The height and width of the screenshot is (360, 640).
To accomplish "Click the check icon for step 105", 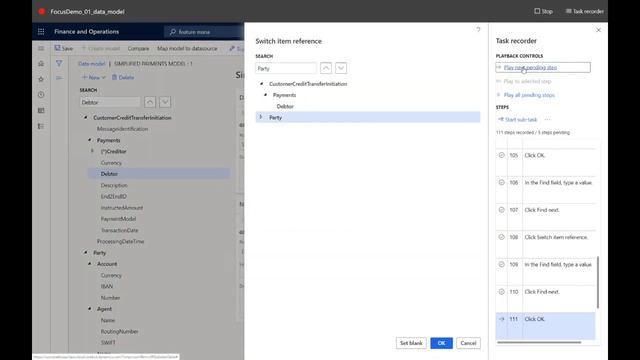I will tap(502, 155).
